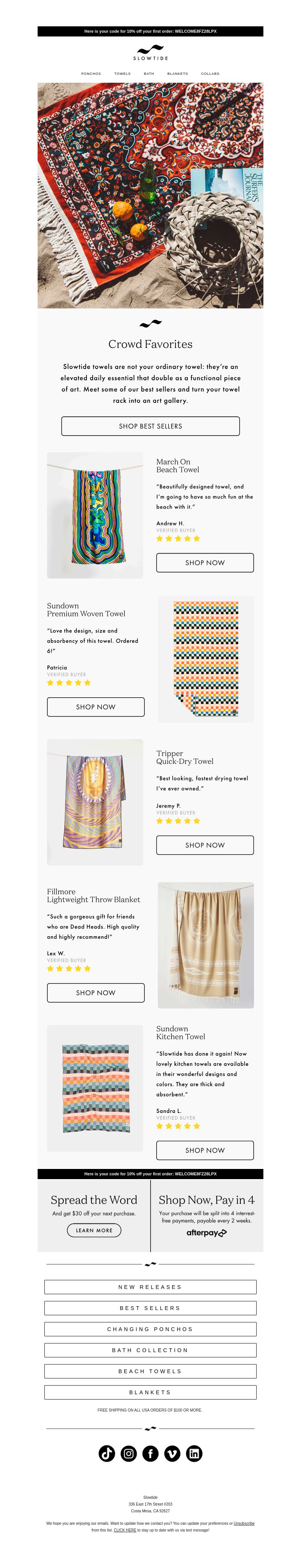Click Learn More under Spread the Word
Screen dimensions: 301x1568
tap(94, 1230)
